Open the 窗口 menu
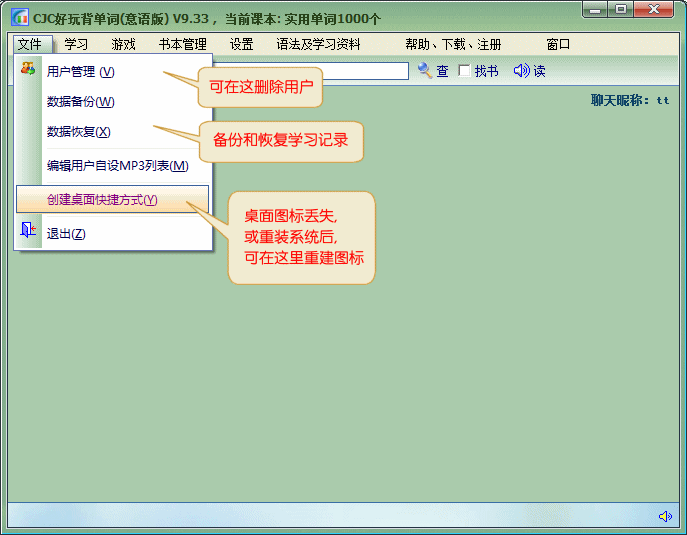Image resolution: width=687 pixels, height=535 pixels. [x=558, y=45]
